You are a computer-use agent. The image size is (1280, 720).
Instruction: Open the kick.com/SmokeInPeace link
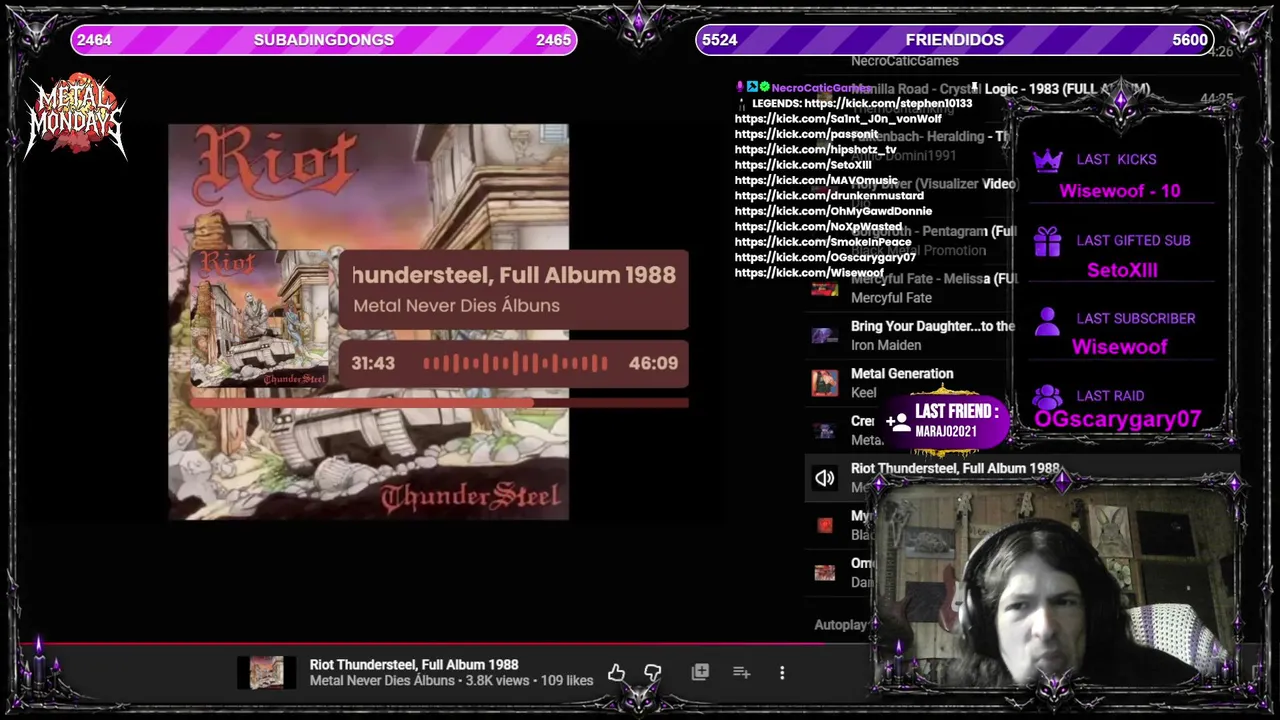tap(823, 242)
